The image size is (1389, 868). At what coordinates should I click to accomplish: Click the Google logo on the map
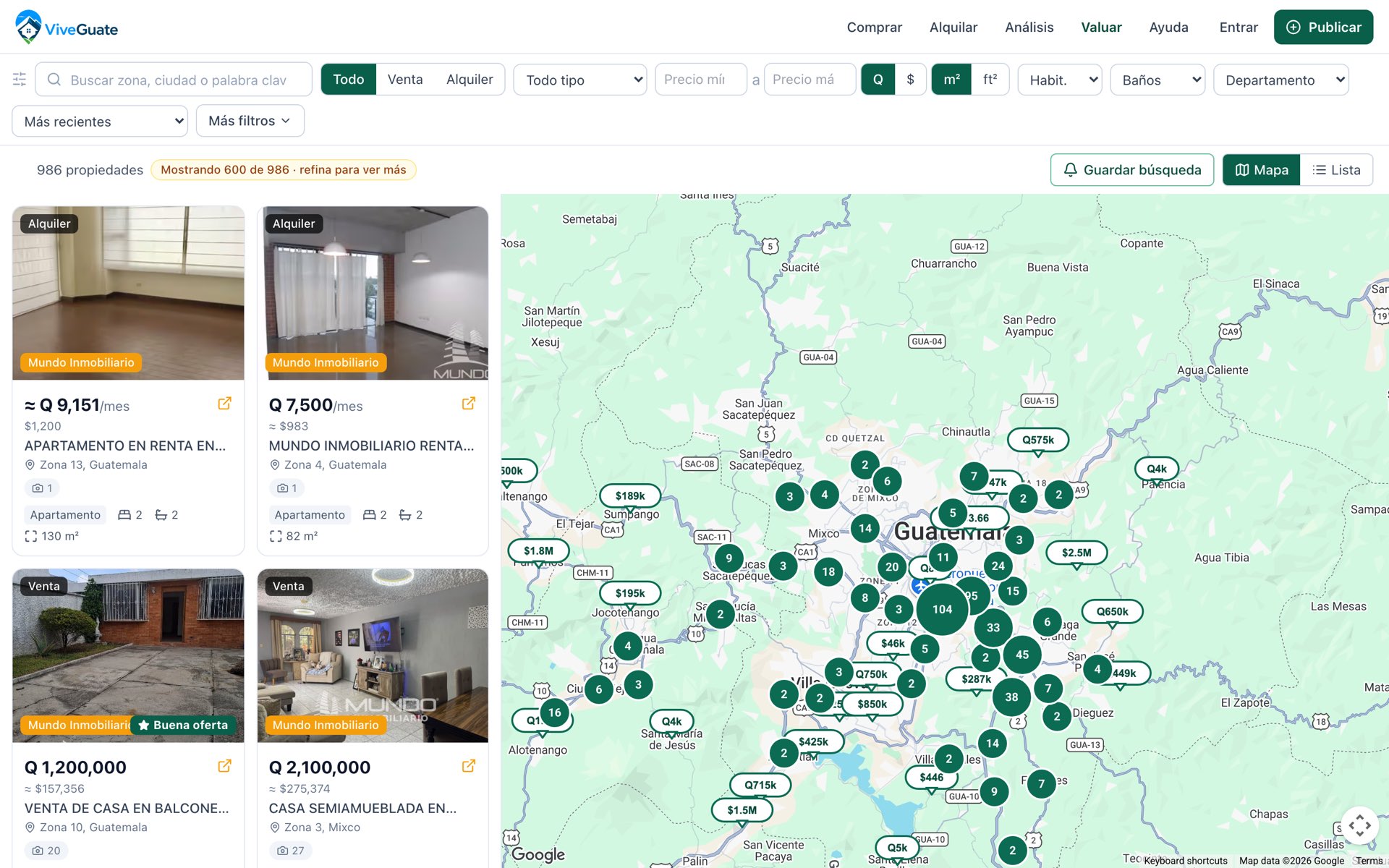pyautogui.click(x=538, y=854)
